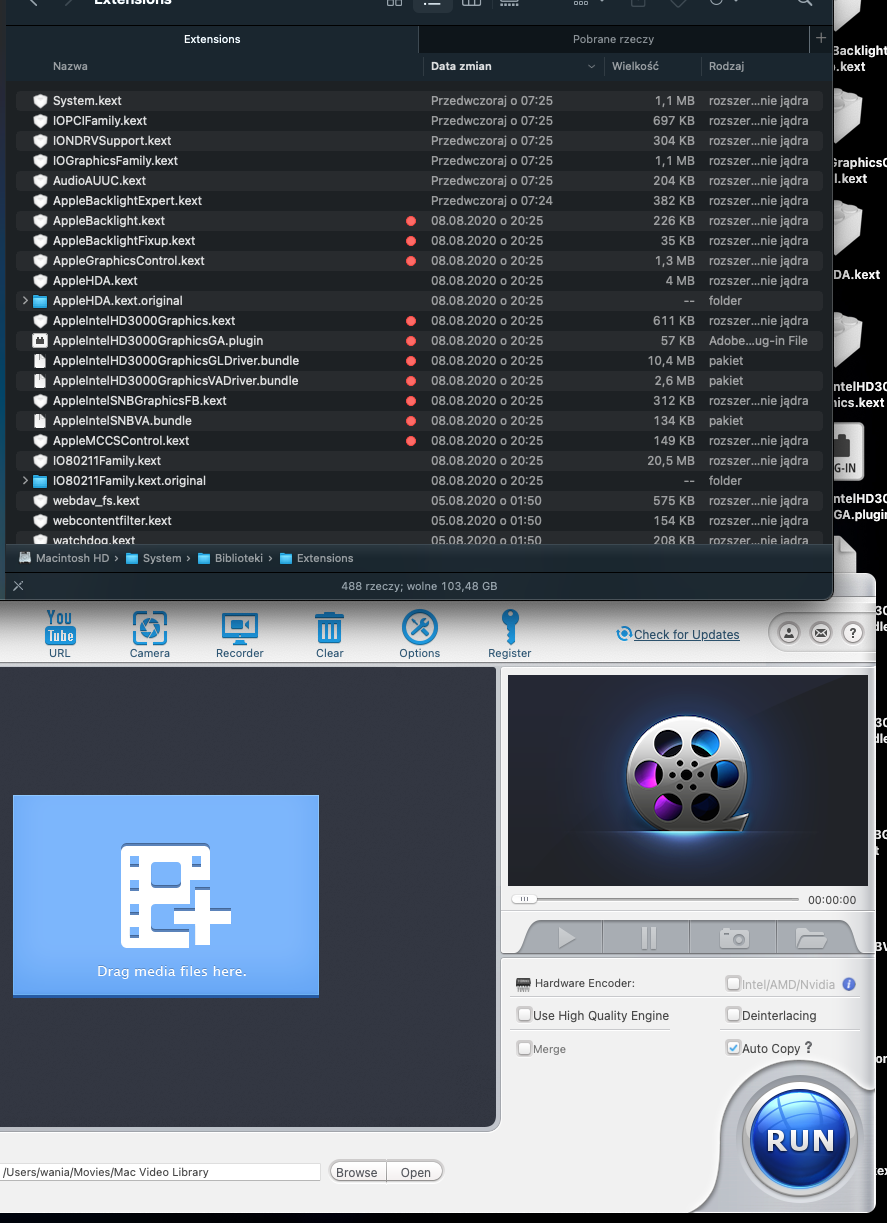Open help via question mark button

852,632
